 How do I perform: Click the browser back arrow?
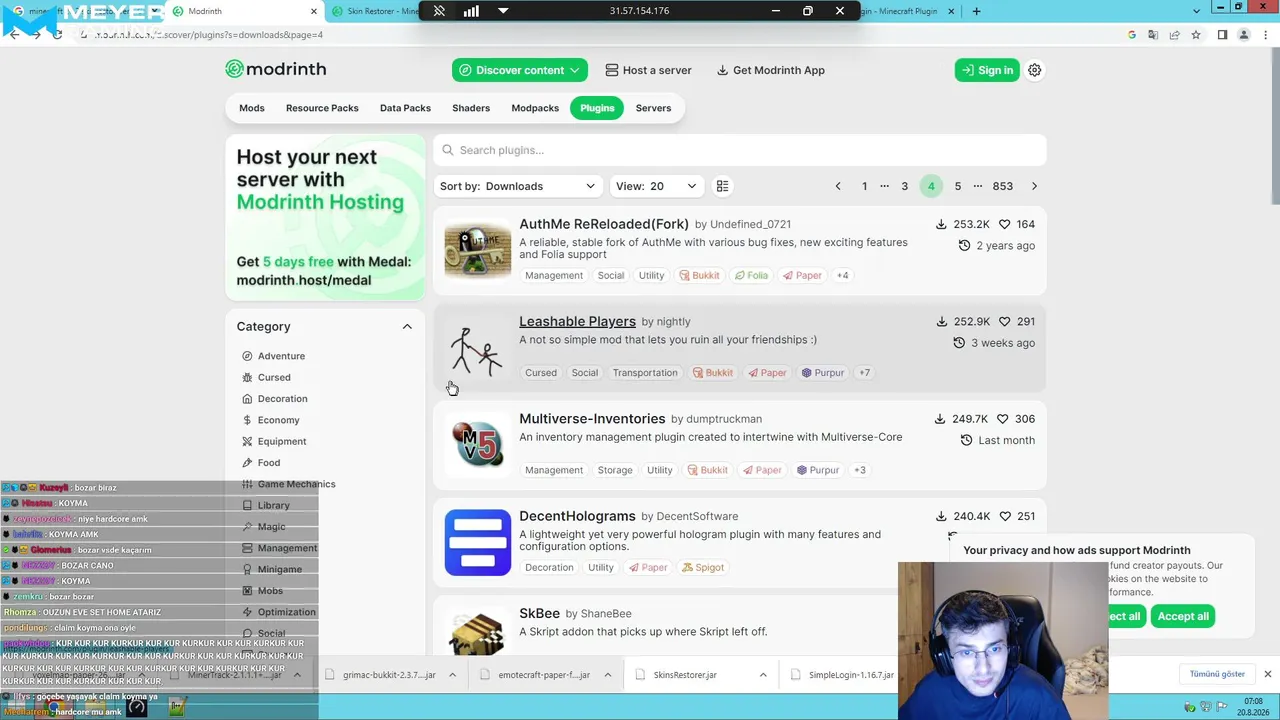tap(14, 34)
